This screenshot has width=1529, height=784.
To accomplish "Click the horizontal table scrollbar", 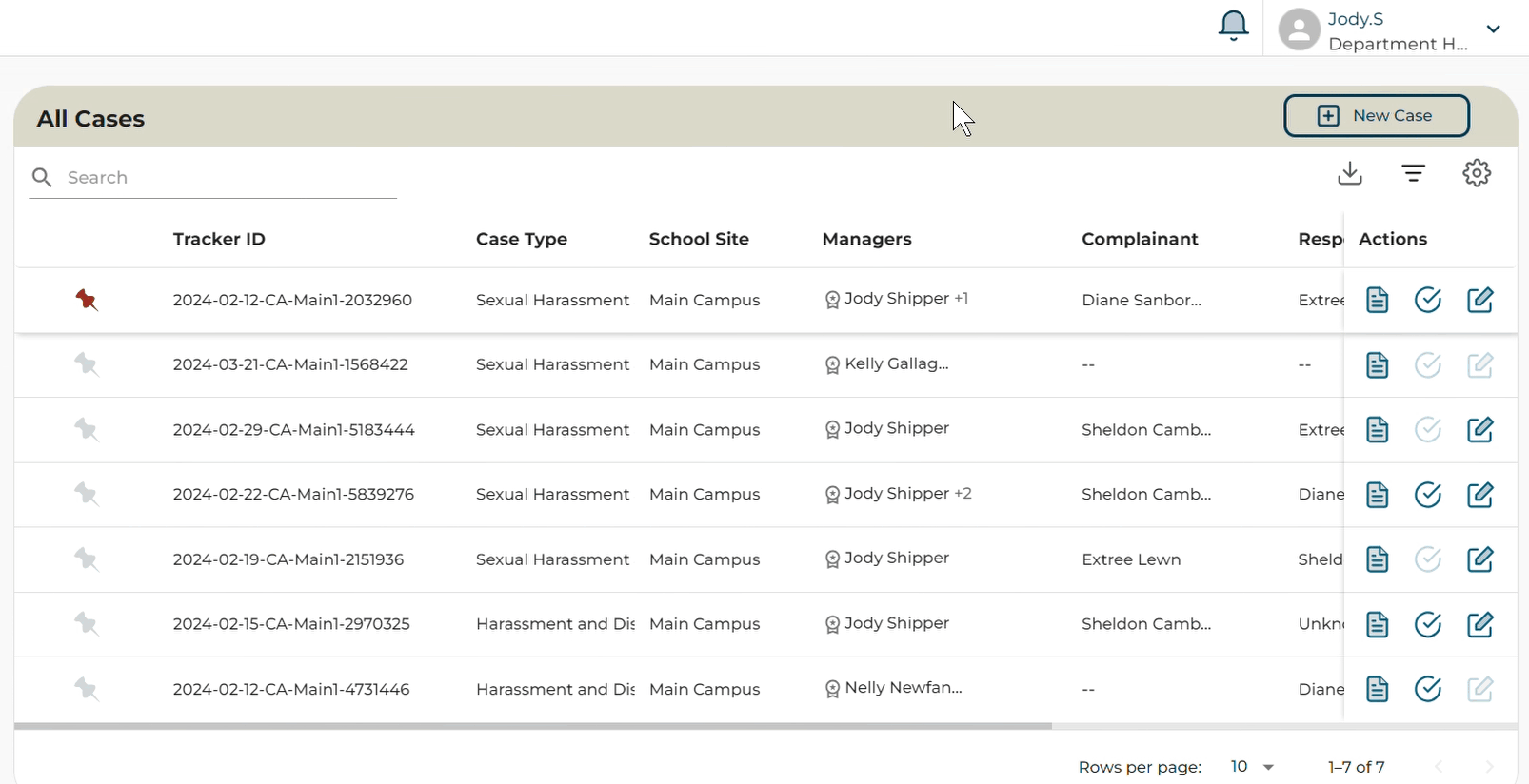I will 533,726.
